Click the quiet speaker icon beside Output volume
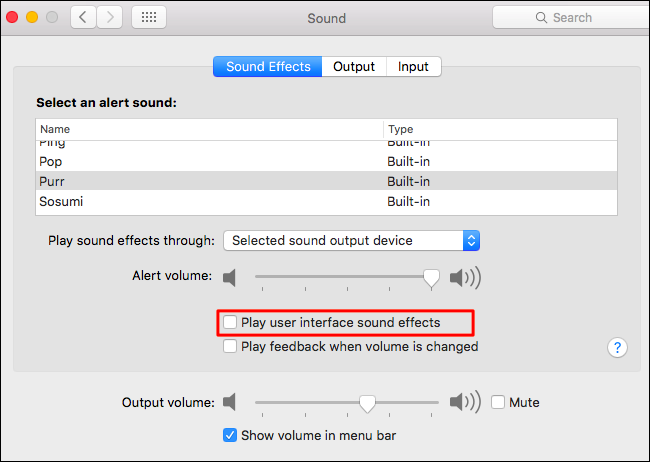Image resolution: width=650 pixels, height=462 pixels. (231, 402)
